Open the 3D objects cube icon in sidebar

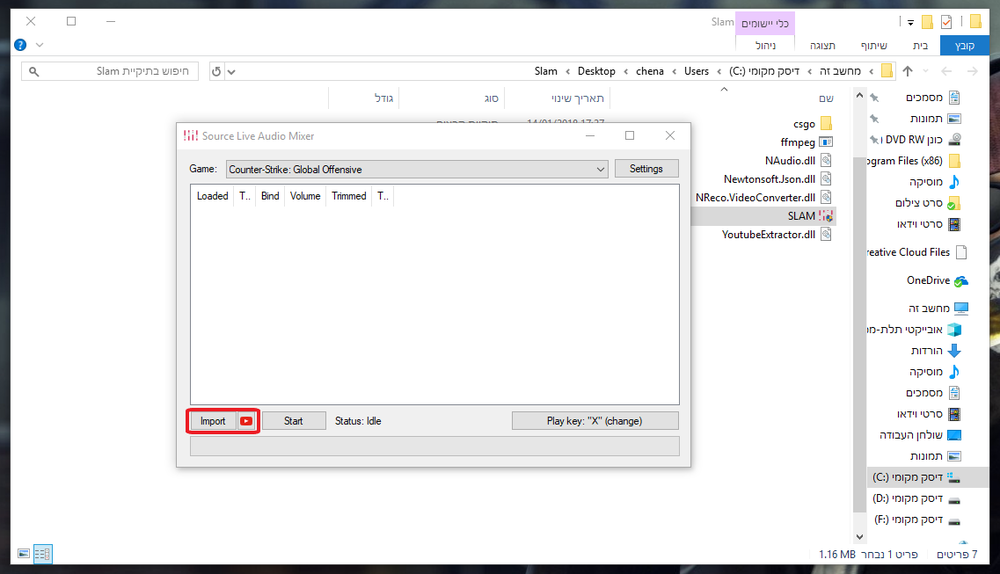click(954, 329)
